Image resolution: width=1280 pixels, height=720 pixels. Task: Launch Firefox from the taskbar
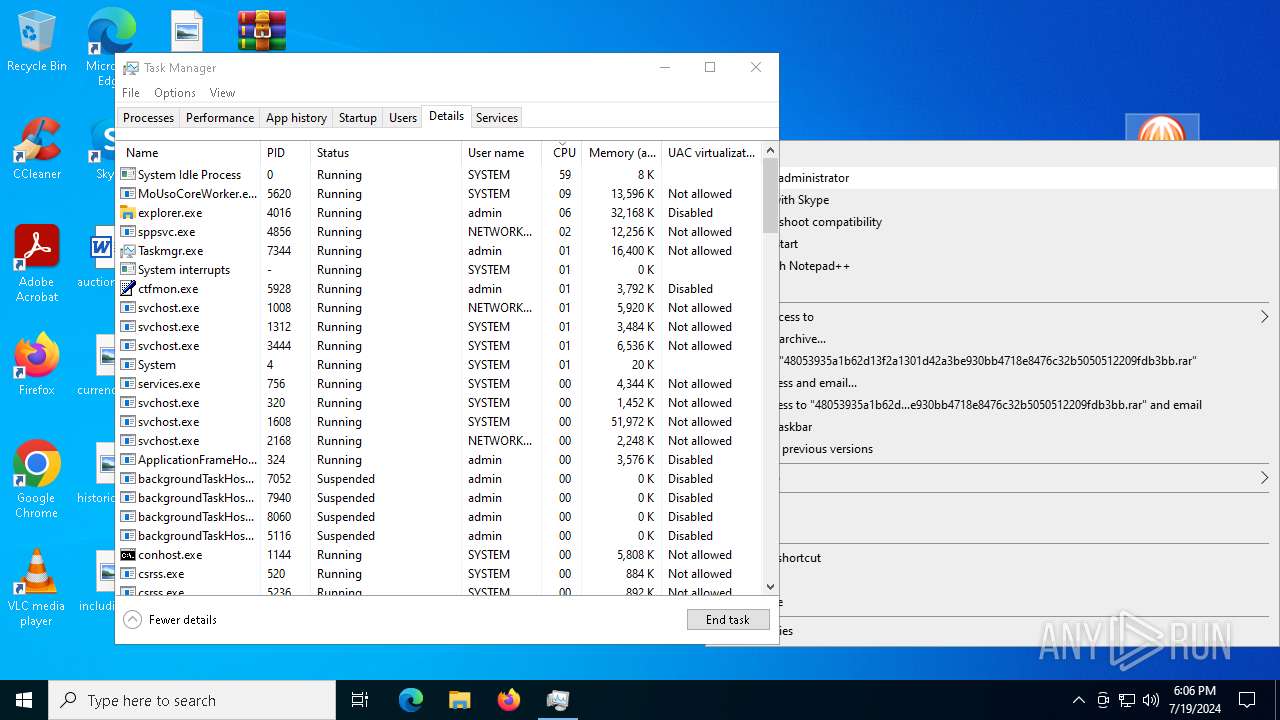pos(508,700)
